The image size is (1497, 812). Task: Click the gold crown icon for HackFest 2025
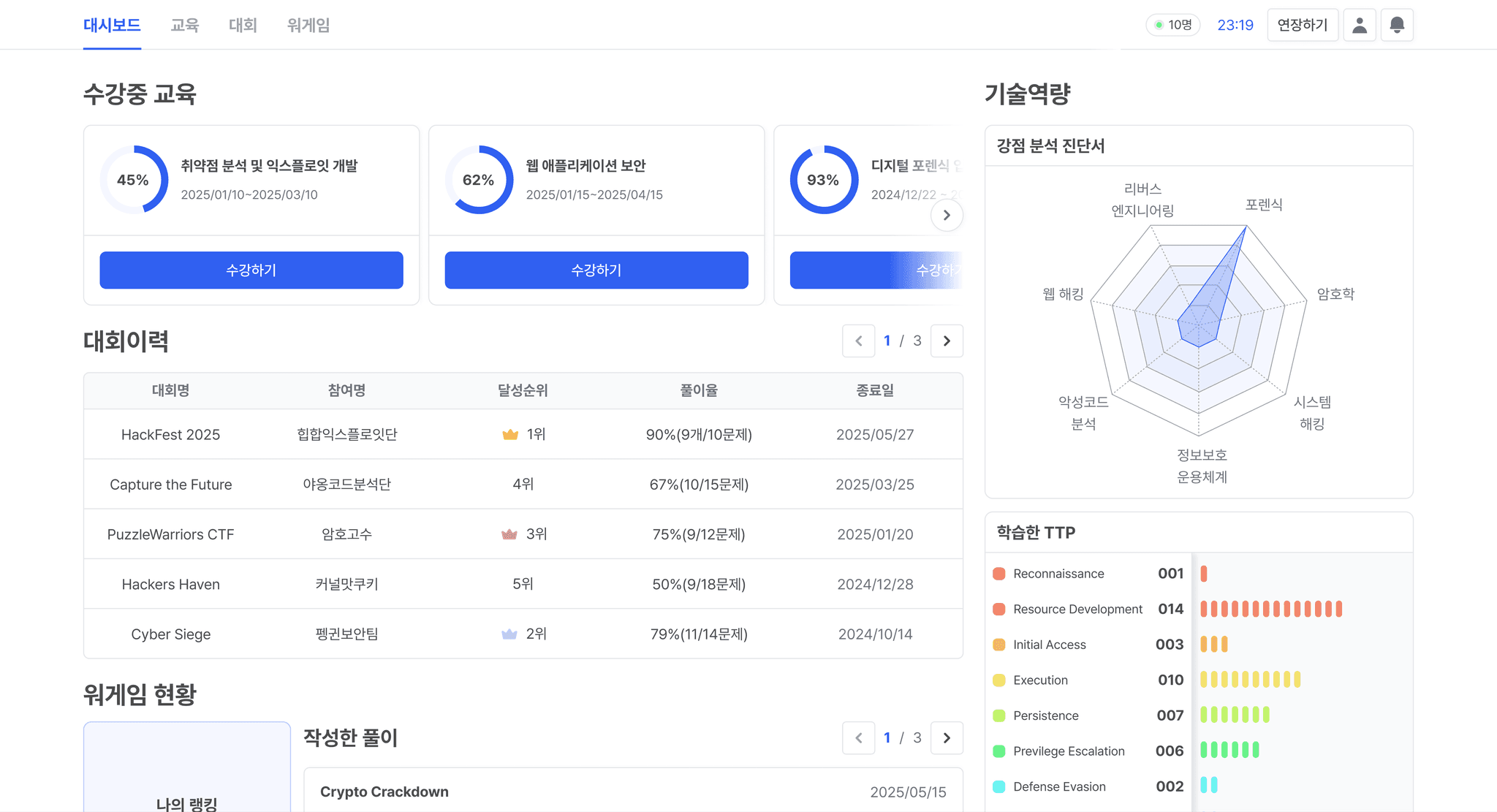point(510,435)
